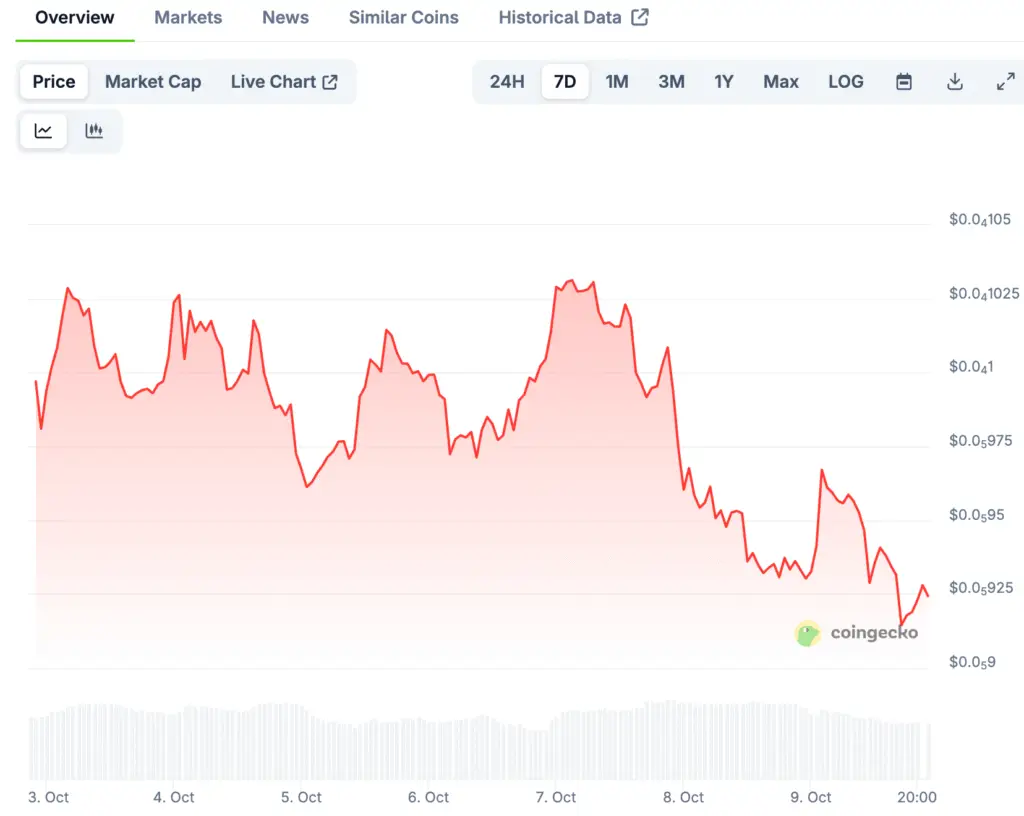Image resolution: width=1024 pixels, height=816 pixels.
Task: Select the 1Y time range
Action: tap(724, 82)
